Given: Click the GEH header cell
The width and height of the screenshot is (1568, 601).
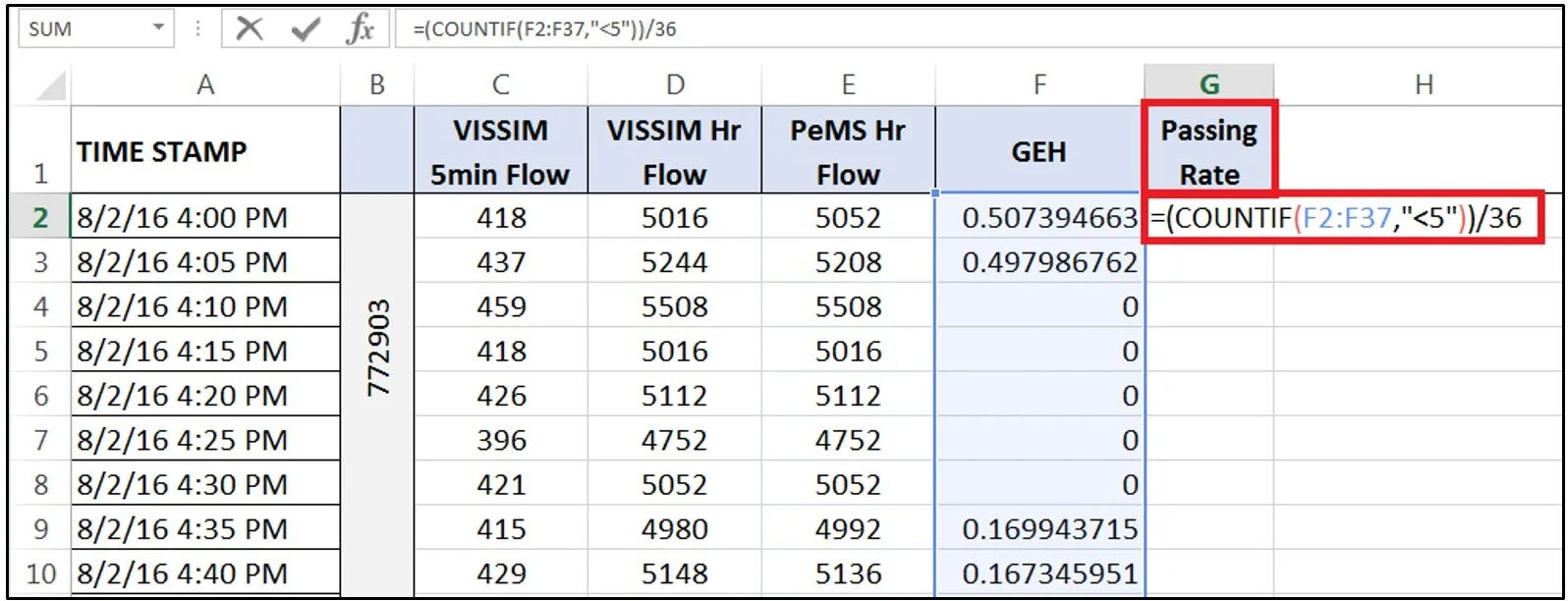Looking at the screenshot, I should [x=1039, y=150].
